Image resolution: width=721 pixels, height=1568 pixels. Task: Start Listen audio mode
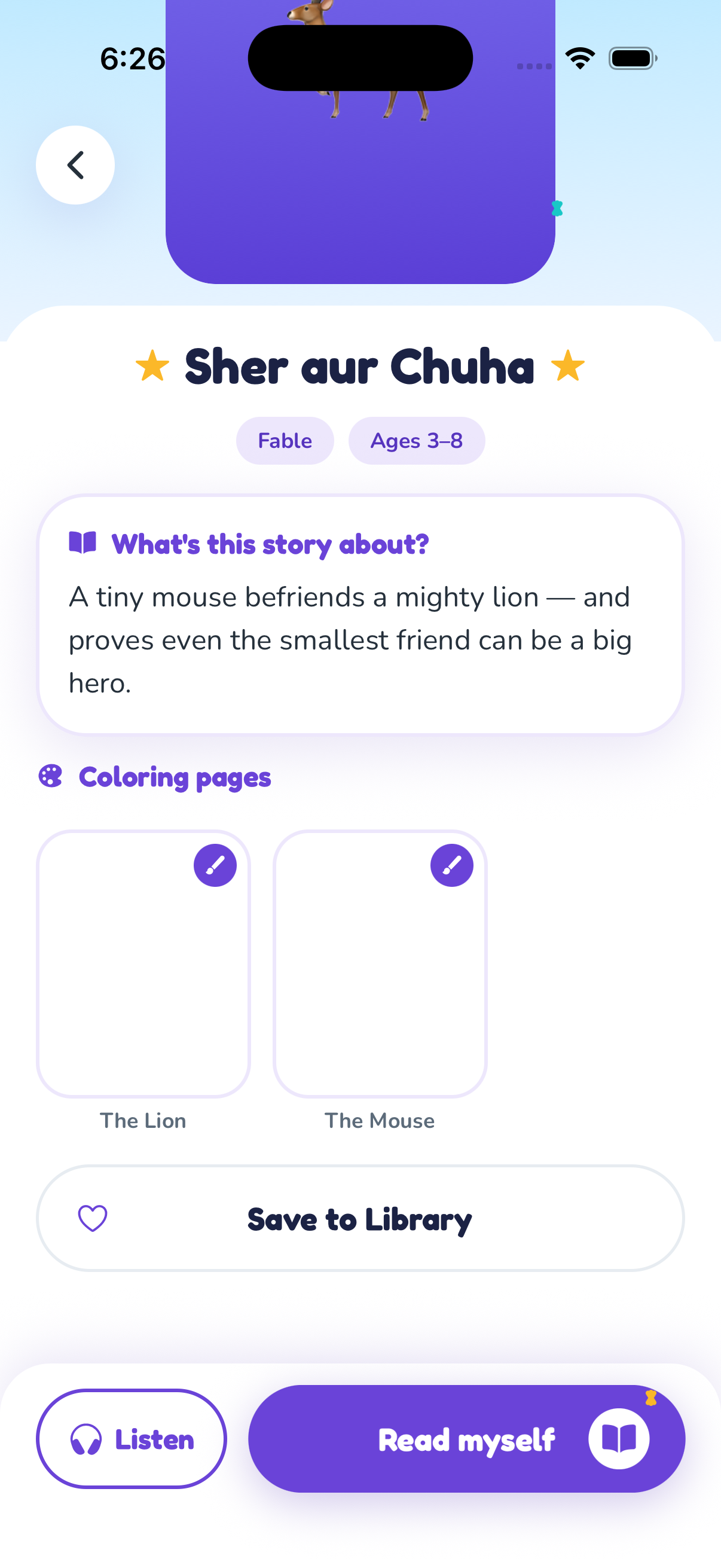pyautogui.click(x=132, y=1439)
